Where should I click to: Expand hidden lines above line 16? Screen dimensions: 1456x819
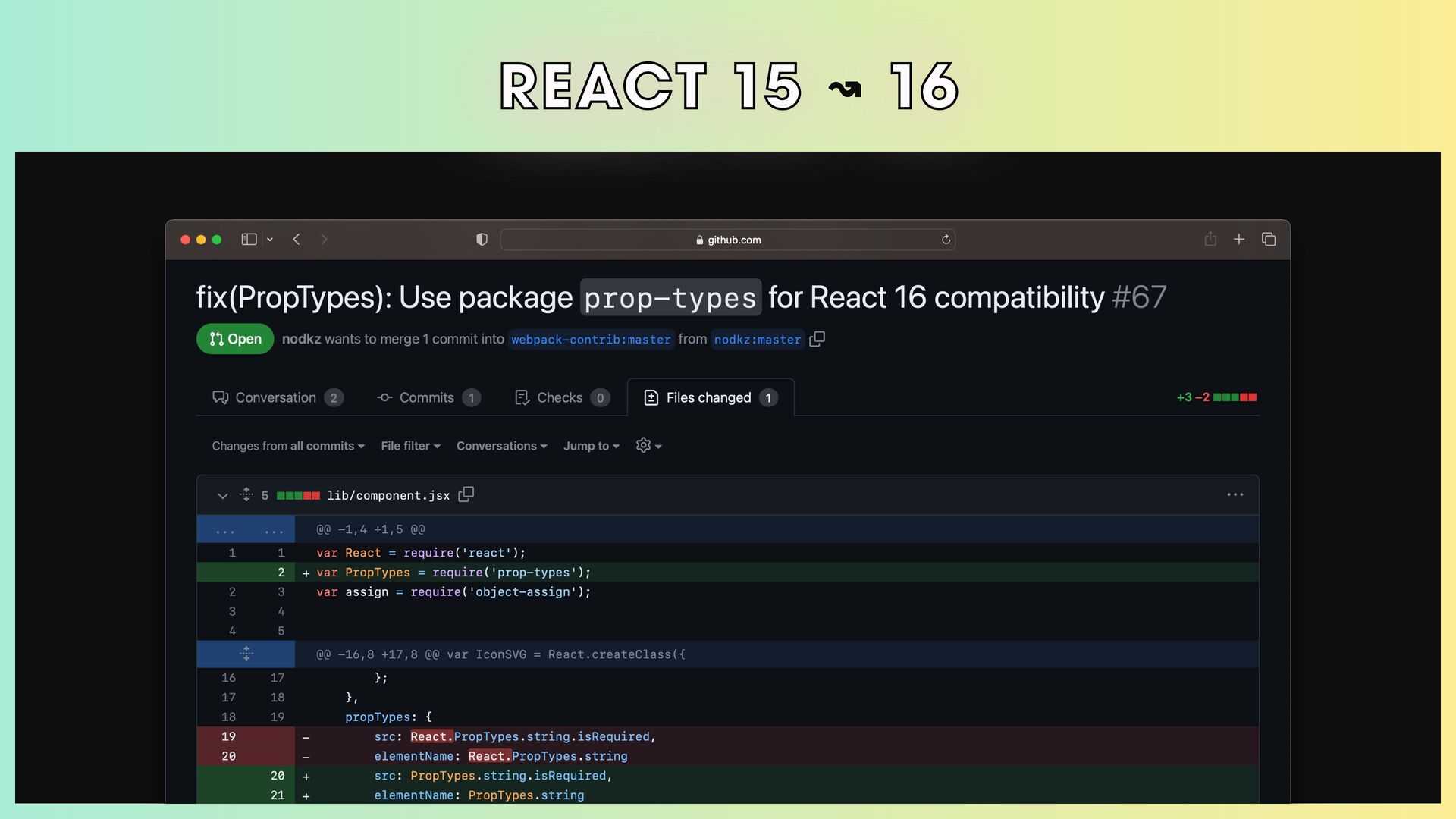[x=246, y=654]
